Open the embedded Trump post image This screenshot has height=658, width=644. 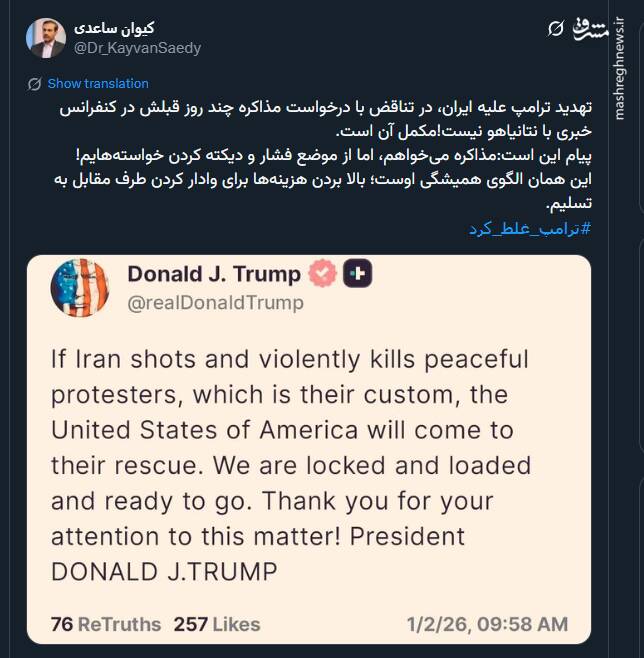click(x=309, y=450)
